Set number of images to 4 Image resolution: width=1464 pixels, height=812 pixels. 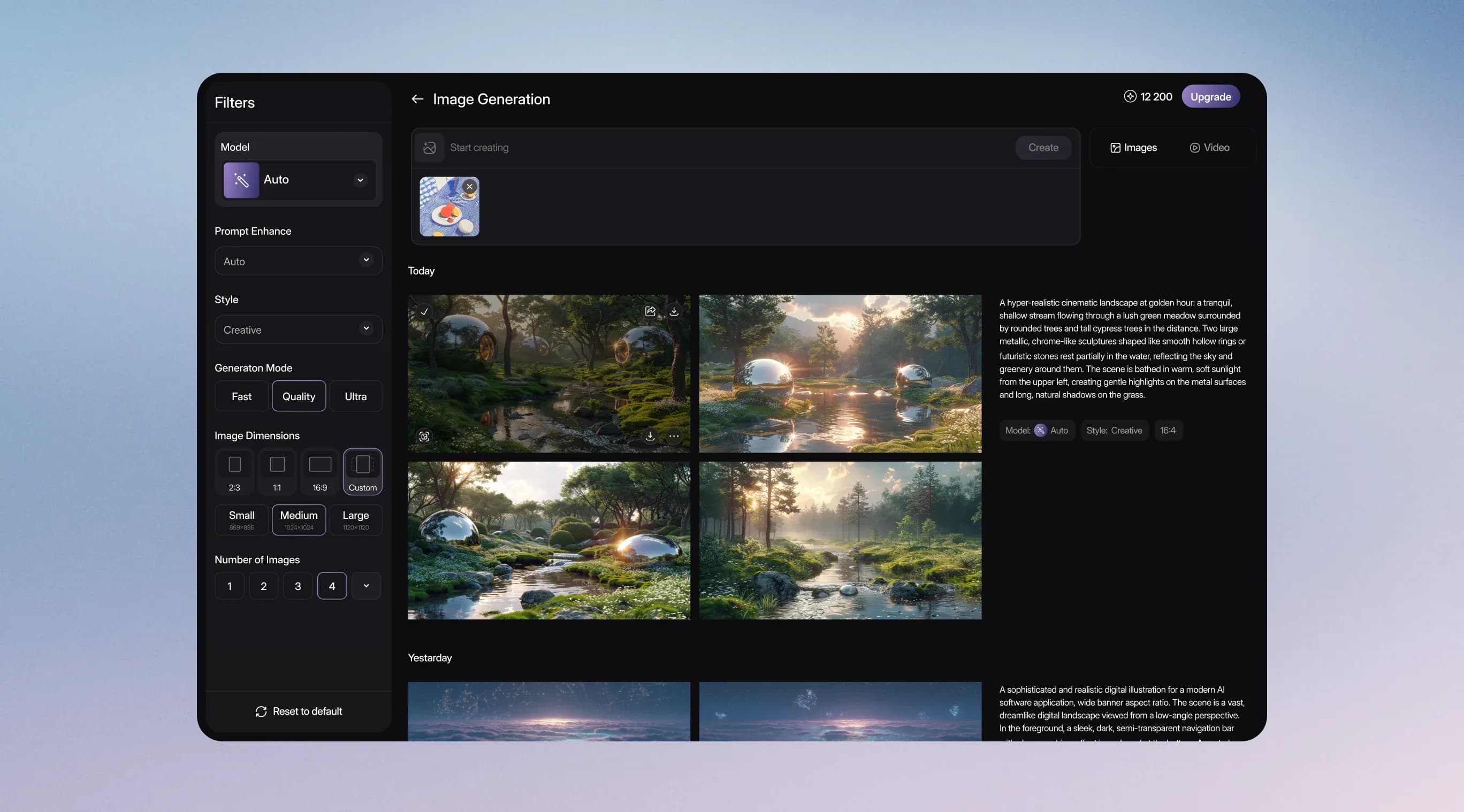332,586
